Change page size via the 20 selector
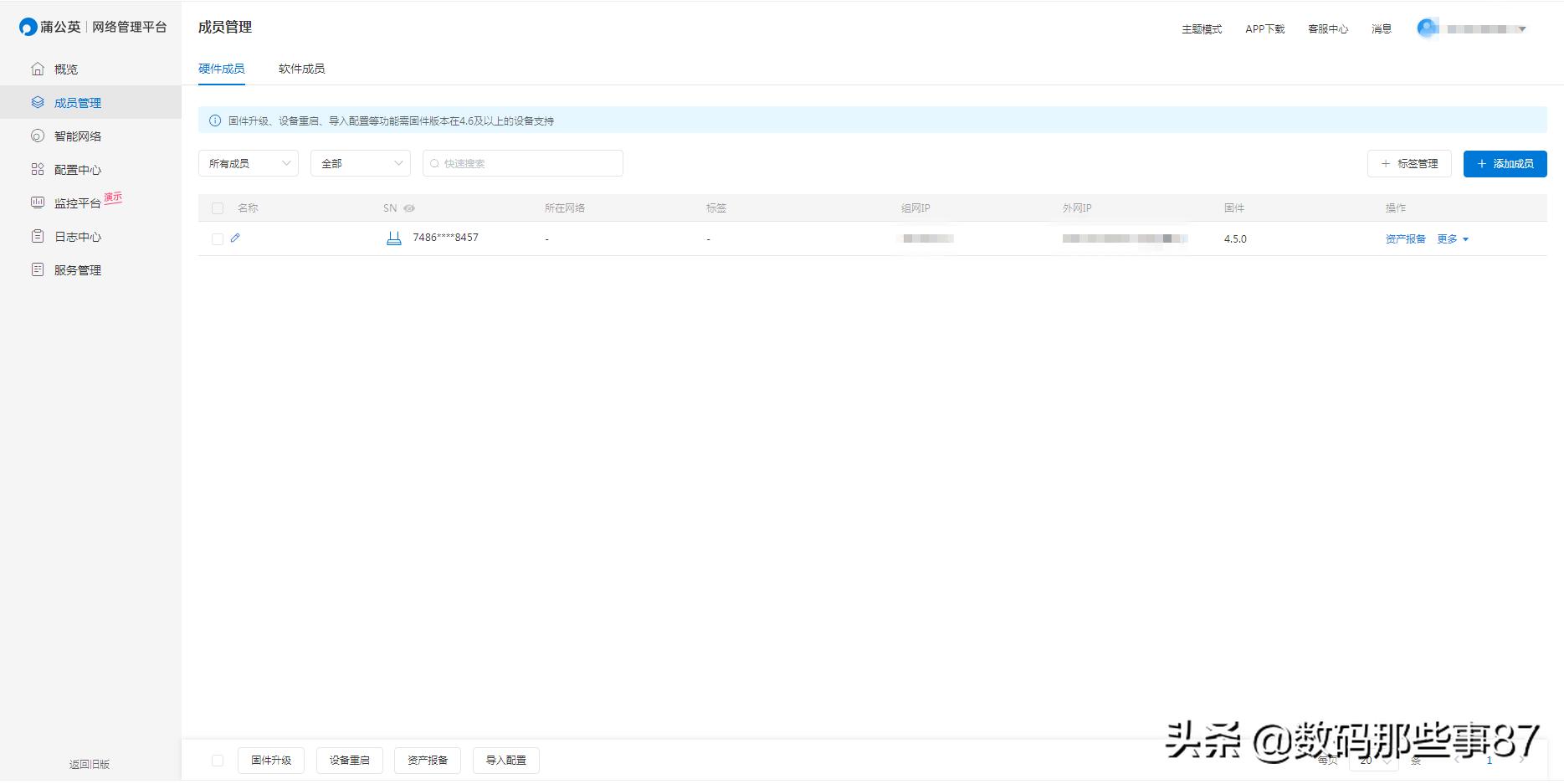 click(1372, 761)
